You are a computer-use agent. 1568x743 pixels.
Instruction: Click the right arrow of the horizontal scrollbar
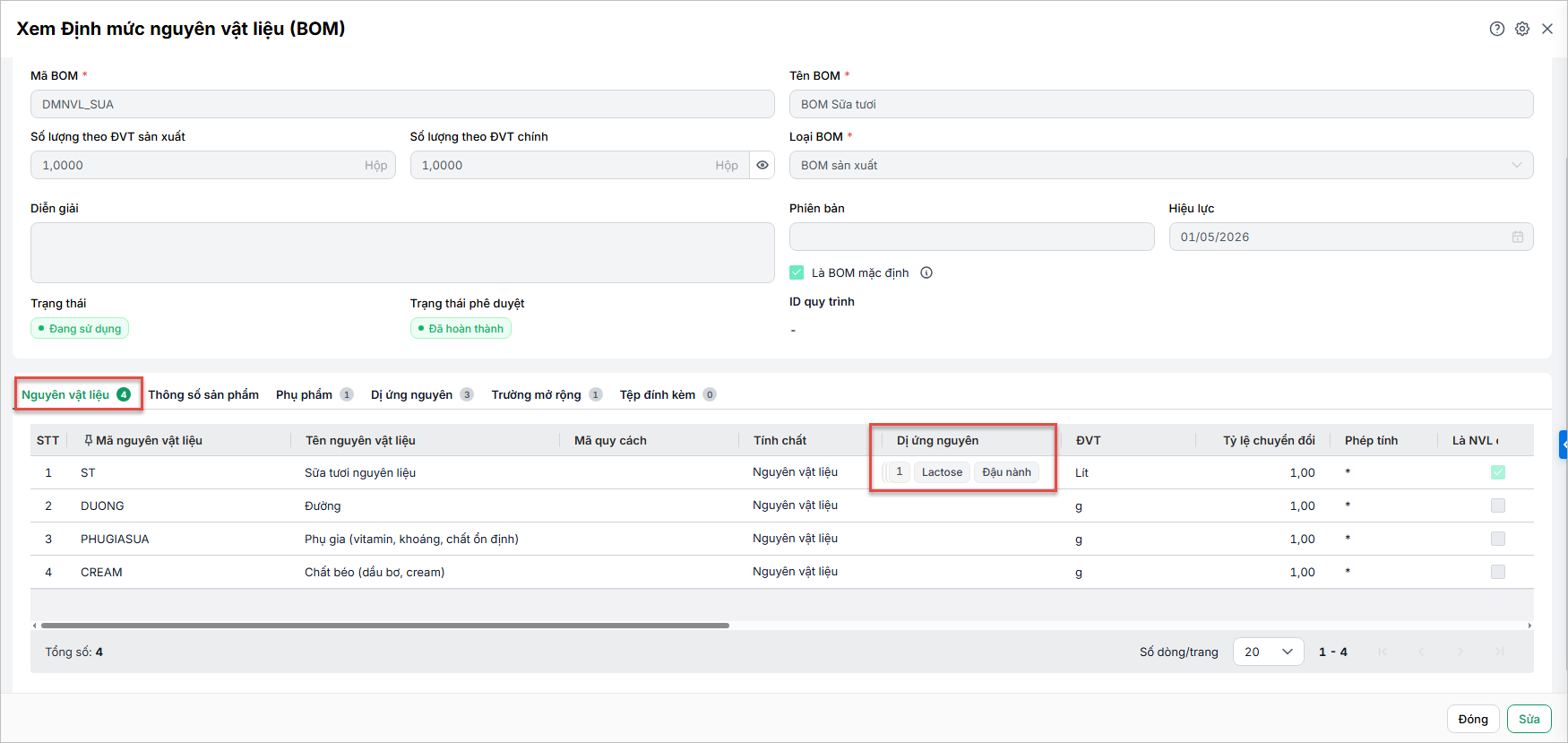tap(1529, 626)
